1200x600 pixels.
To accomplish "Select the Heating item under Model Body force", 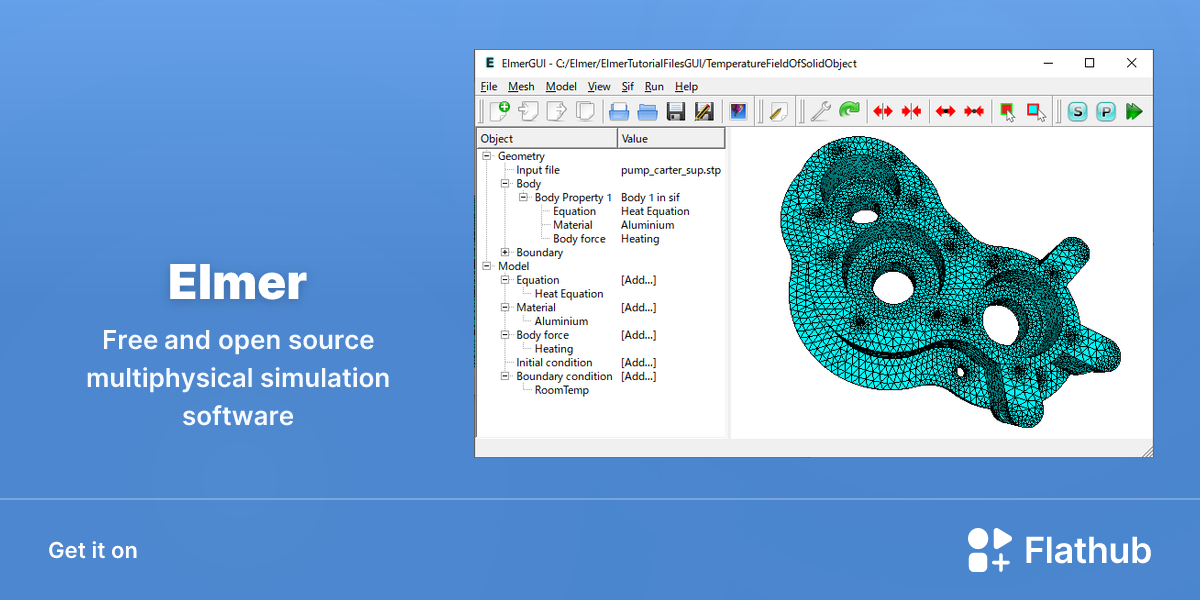I will 554,349.
